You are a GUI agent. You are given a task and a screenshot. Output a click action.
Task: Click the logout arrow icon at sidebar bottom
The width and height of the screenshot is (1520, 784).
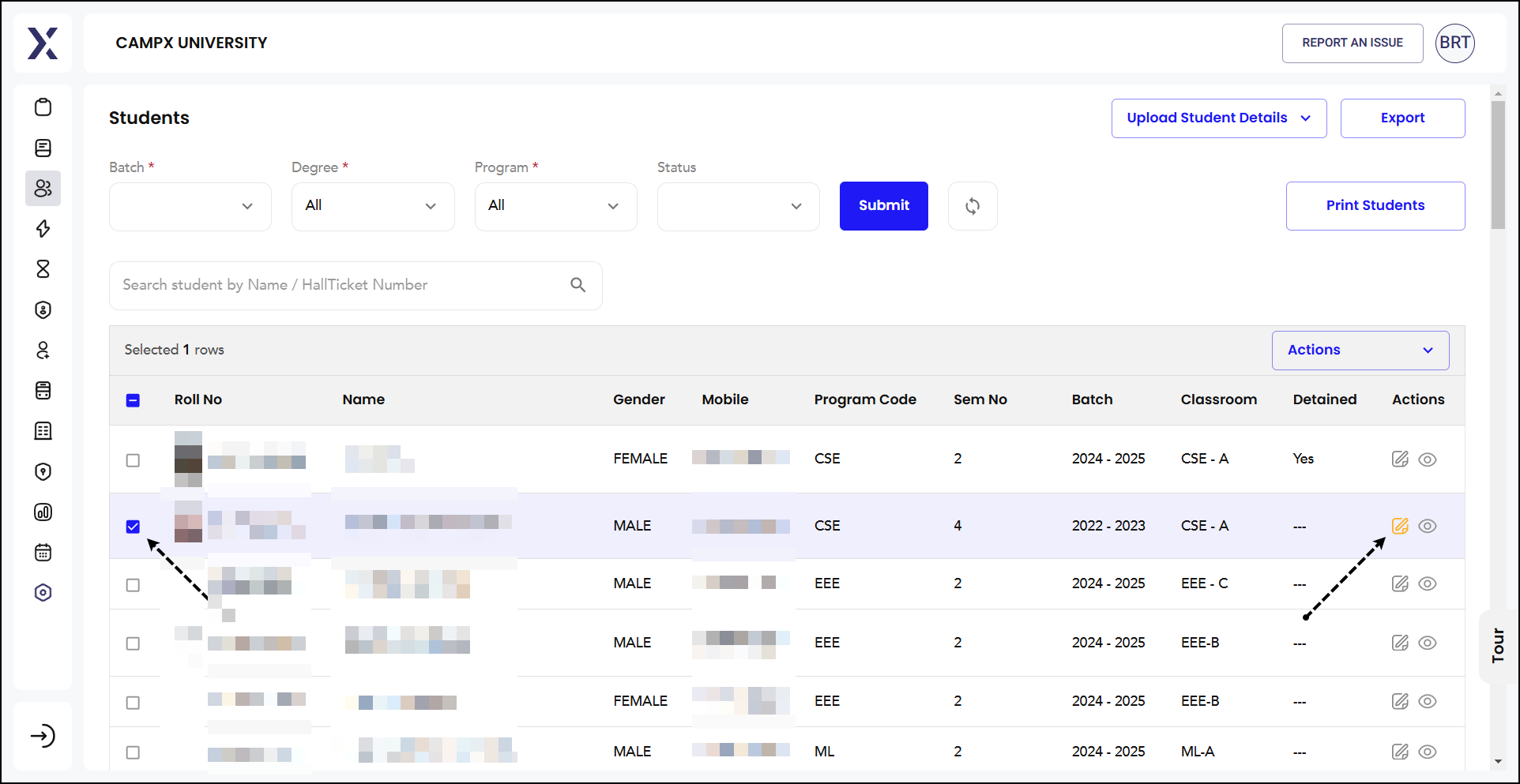pyautogui.click(x=43, y=736)
